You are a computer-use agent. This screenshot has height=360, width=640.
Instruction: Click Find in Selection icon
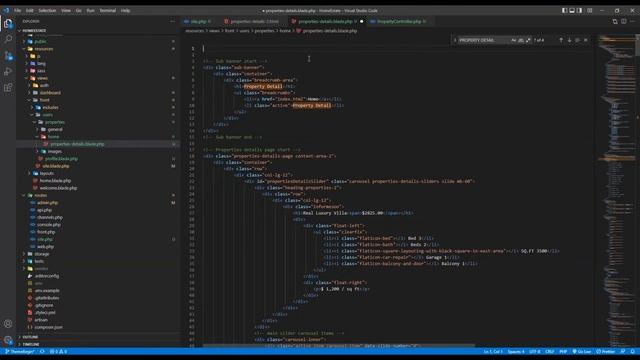[x=577, y=40]
